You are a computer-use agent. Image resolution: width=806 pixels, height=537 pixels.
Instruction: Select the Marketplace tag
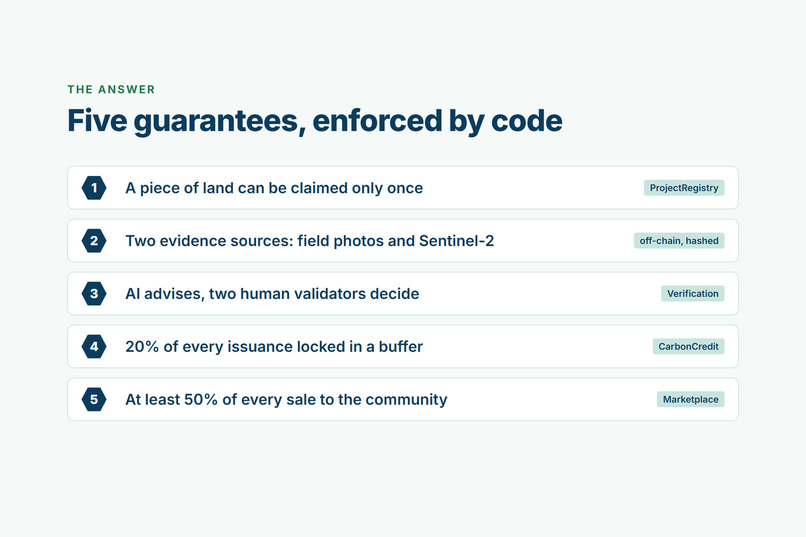[690, 400]
